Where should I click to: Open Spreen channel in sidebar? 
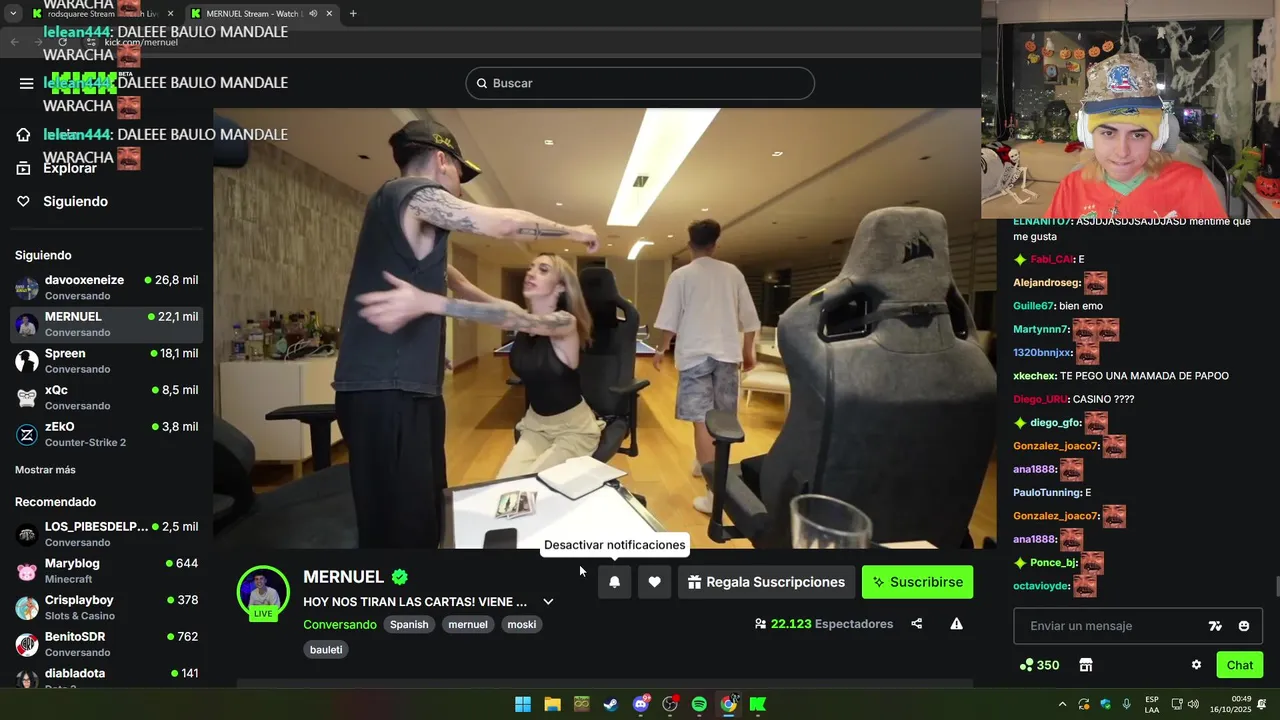point(106,361)
